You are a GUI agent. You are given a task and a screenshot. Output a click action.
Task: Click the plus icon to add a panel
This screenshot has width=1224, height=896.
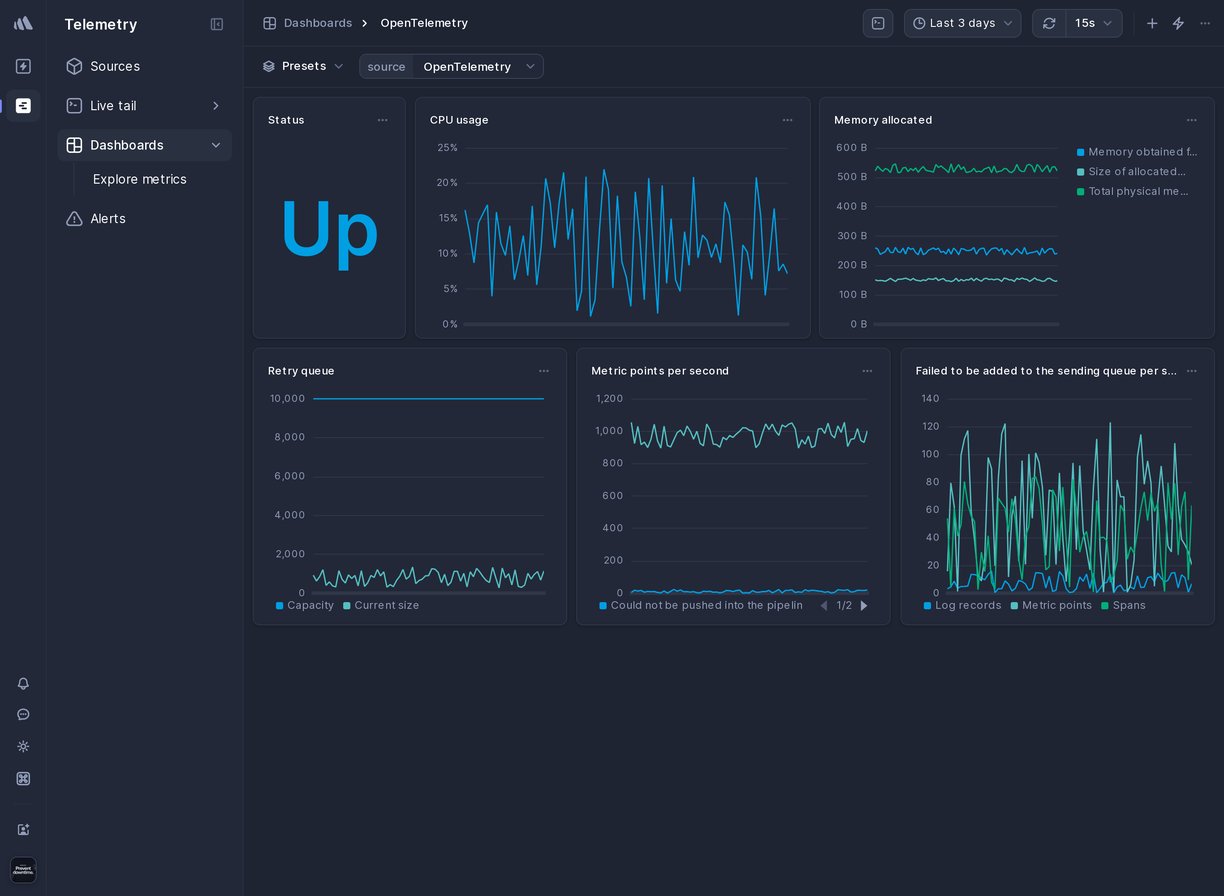pos(1152,23)
